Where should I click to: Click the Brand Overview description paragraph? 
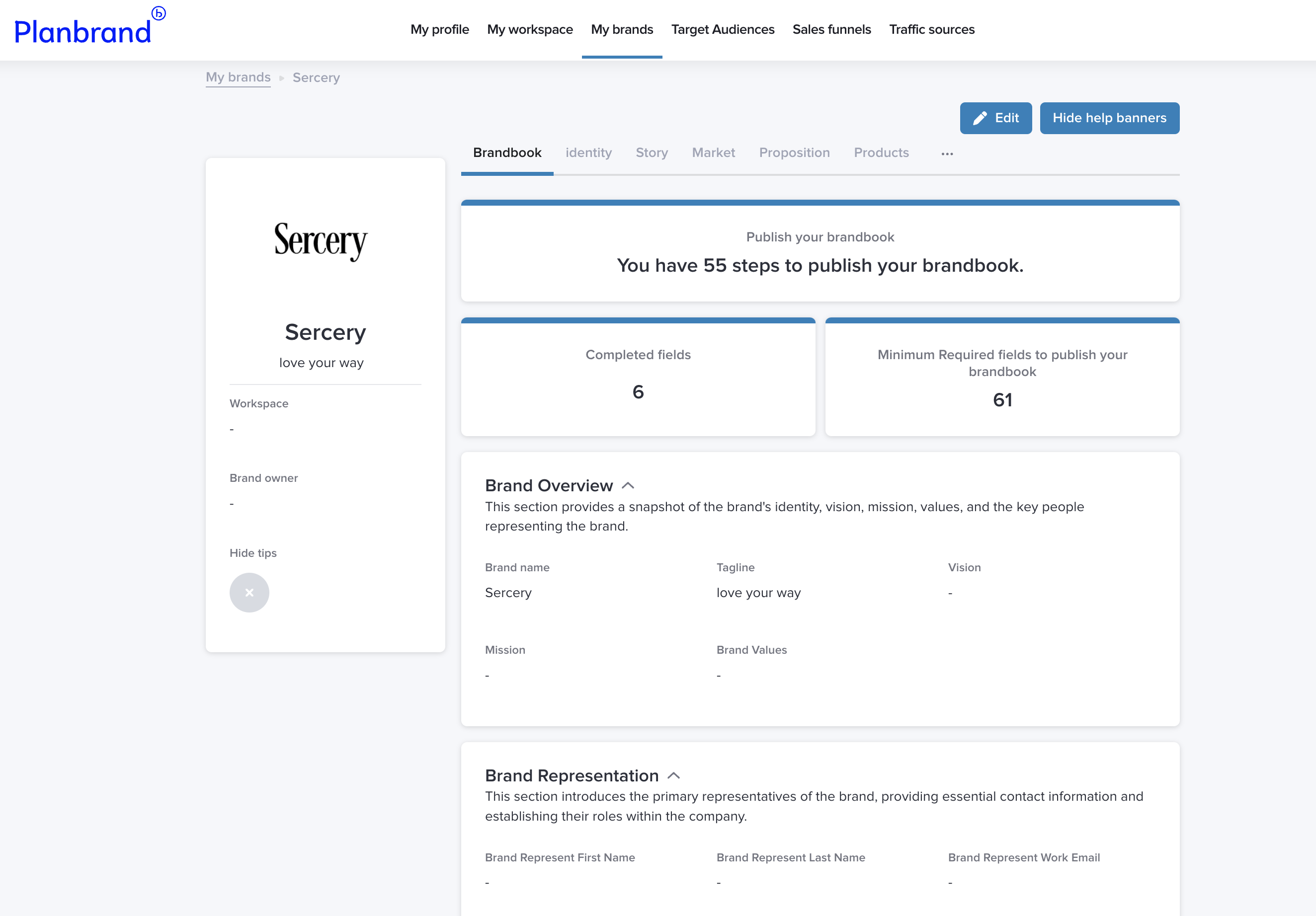(x=785, y=517)
